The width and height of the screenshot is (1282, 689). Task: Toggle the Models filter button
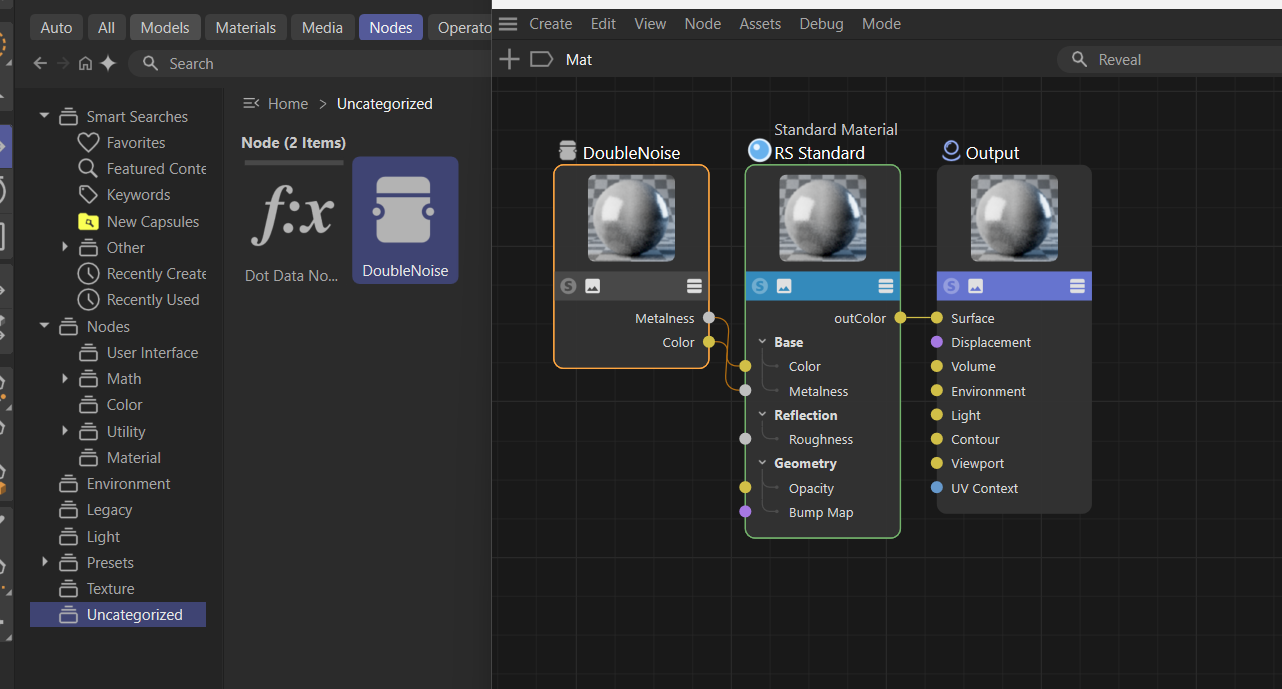tap(165, 27)
